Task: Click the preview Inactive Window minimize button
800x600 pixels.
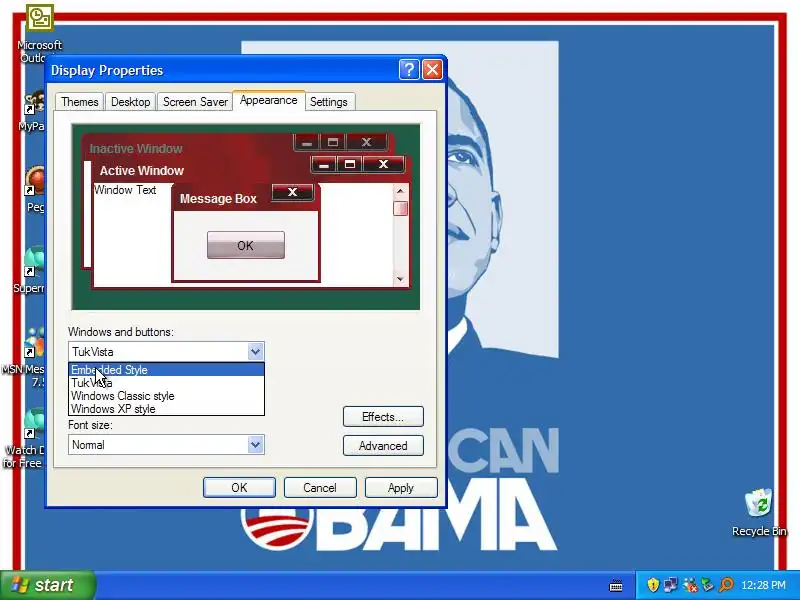Action: pos(307,142)
